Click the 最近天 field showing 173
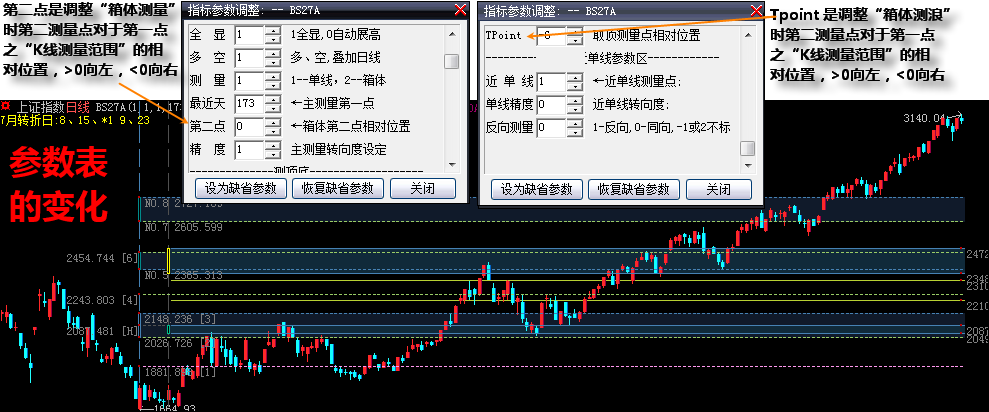The image size is (989, 412). tap(249, 103)
